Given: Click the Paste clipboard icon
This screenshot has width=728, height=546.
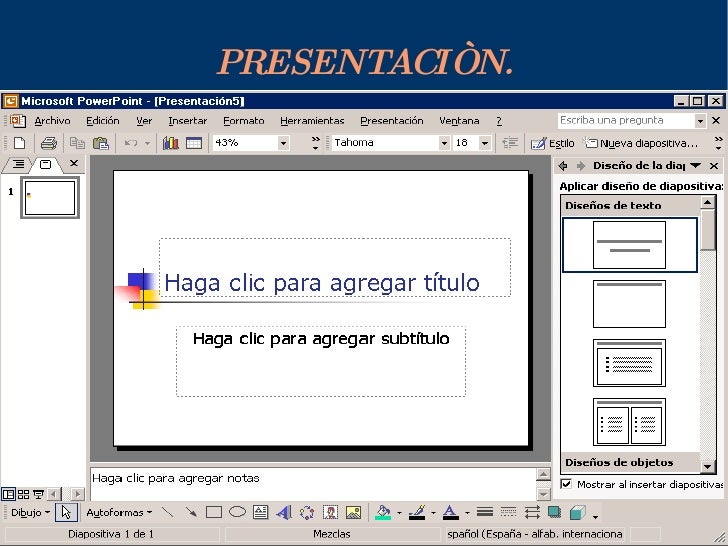Looking at the screenshot, I should tap(101, 143).
